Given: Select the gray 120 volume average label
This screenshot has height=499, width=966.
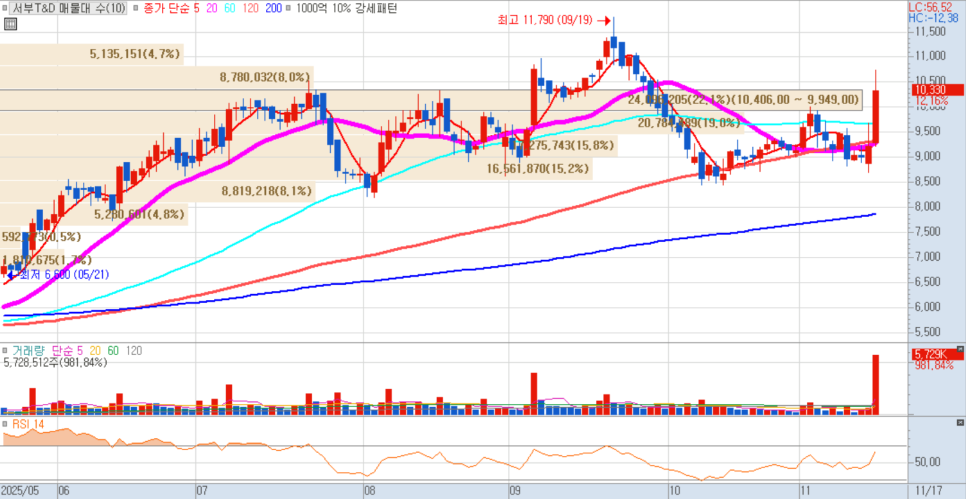Looking at the screenshot, I should tap(134, 351).
